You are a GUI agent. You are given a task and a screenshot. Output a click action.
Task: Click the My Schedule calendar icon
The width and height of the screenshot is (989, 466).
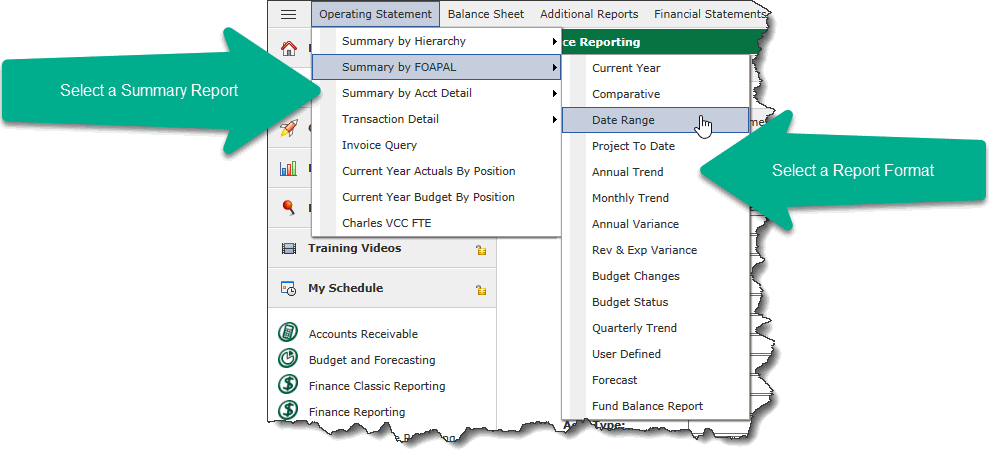pyautogui.click(x=289, y=289)
